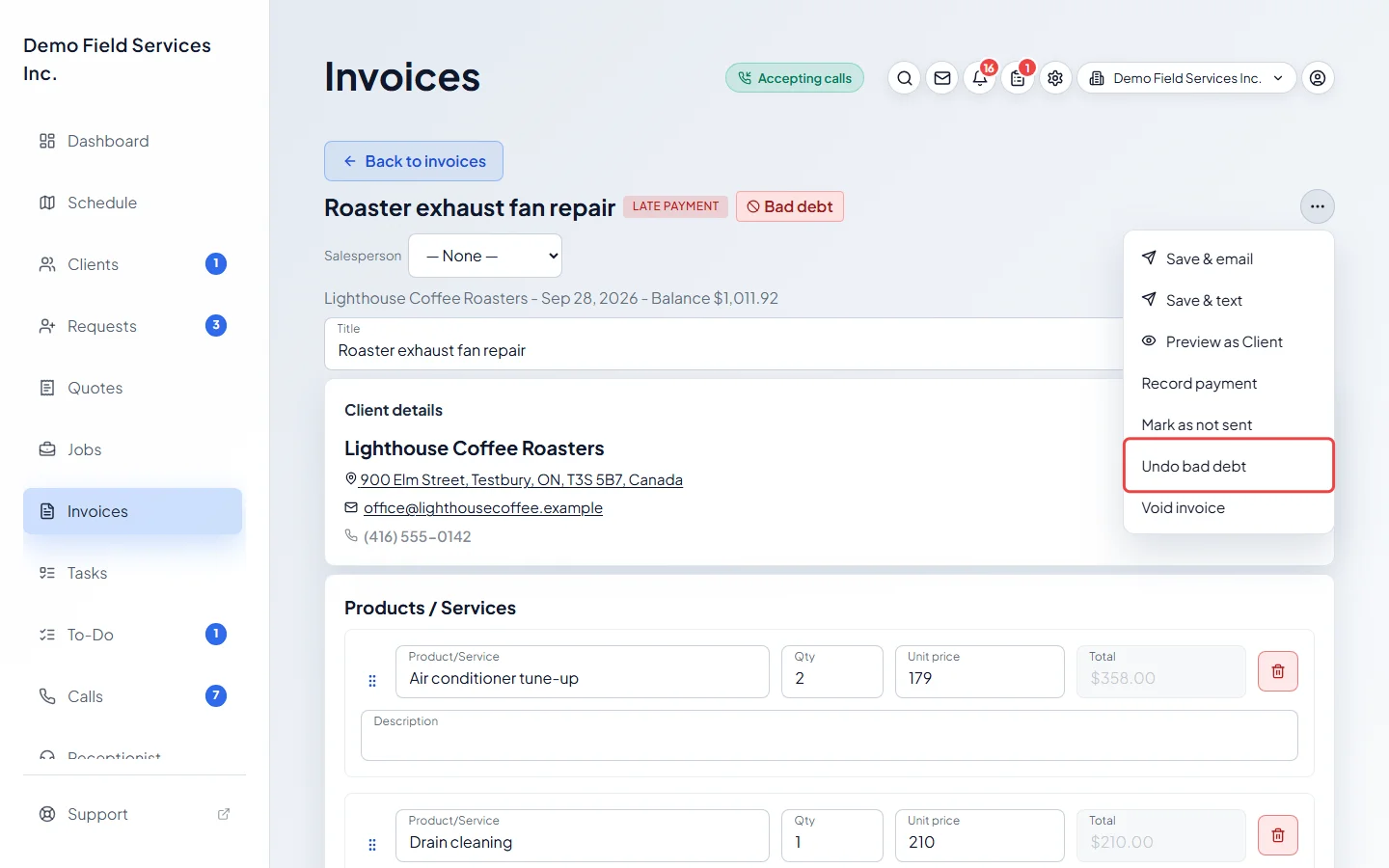Choose Save & text from the menu

pos(1229,300)
